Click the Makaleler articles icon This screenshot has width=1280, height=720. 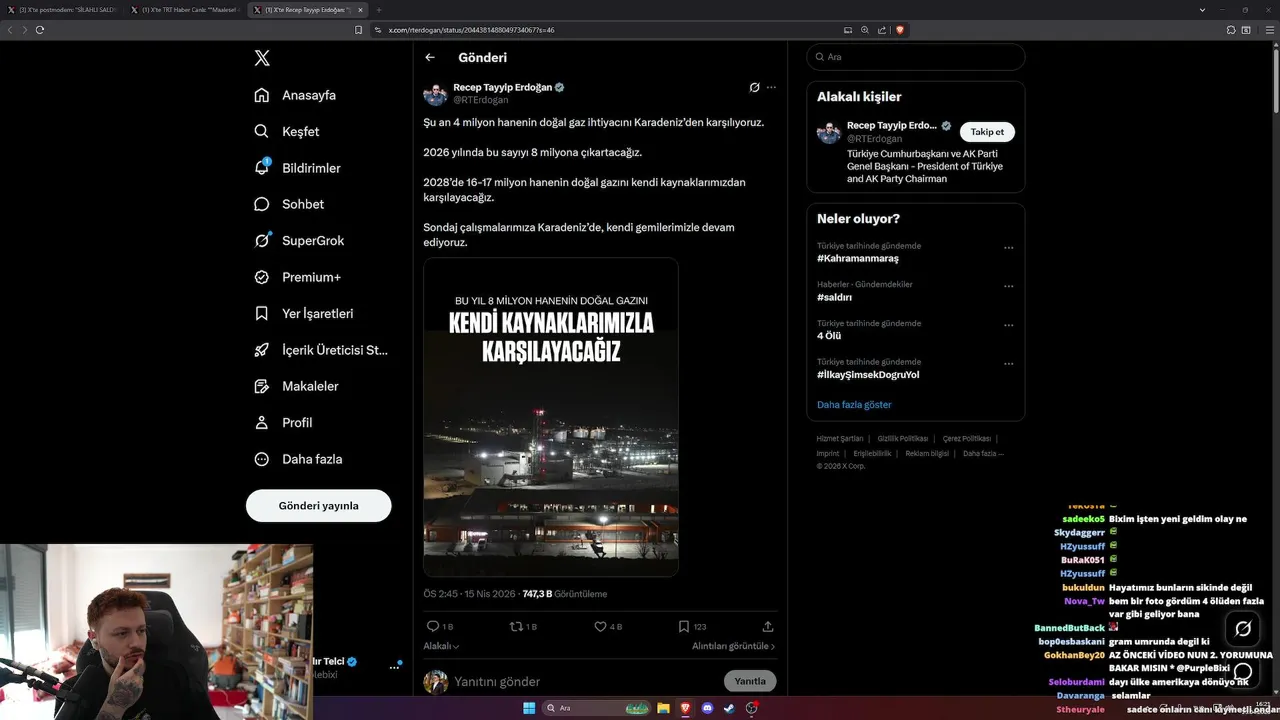pos(262,386)
